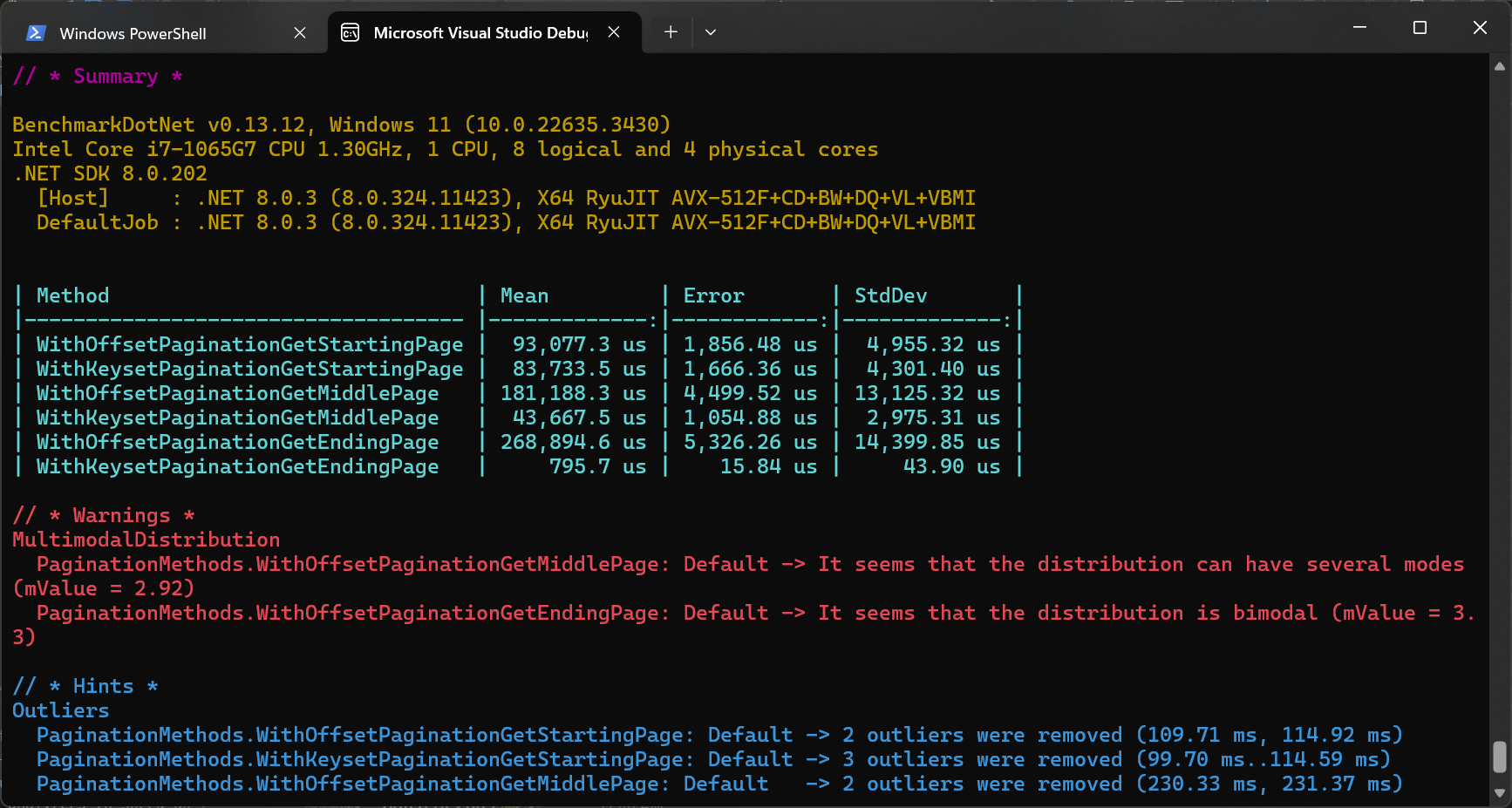Click outlier range '(230.33 ms, 231.37 ms)'

pyautogui.click(x=1270, y=784)
